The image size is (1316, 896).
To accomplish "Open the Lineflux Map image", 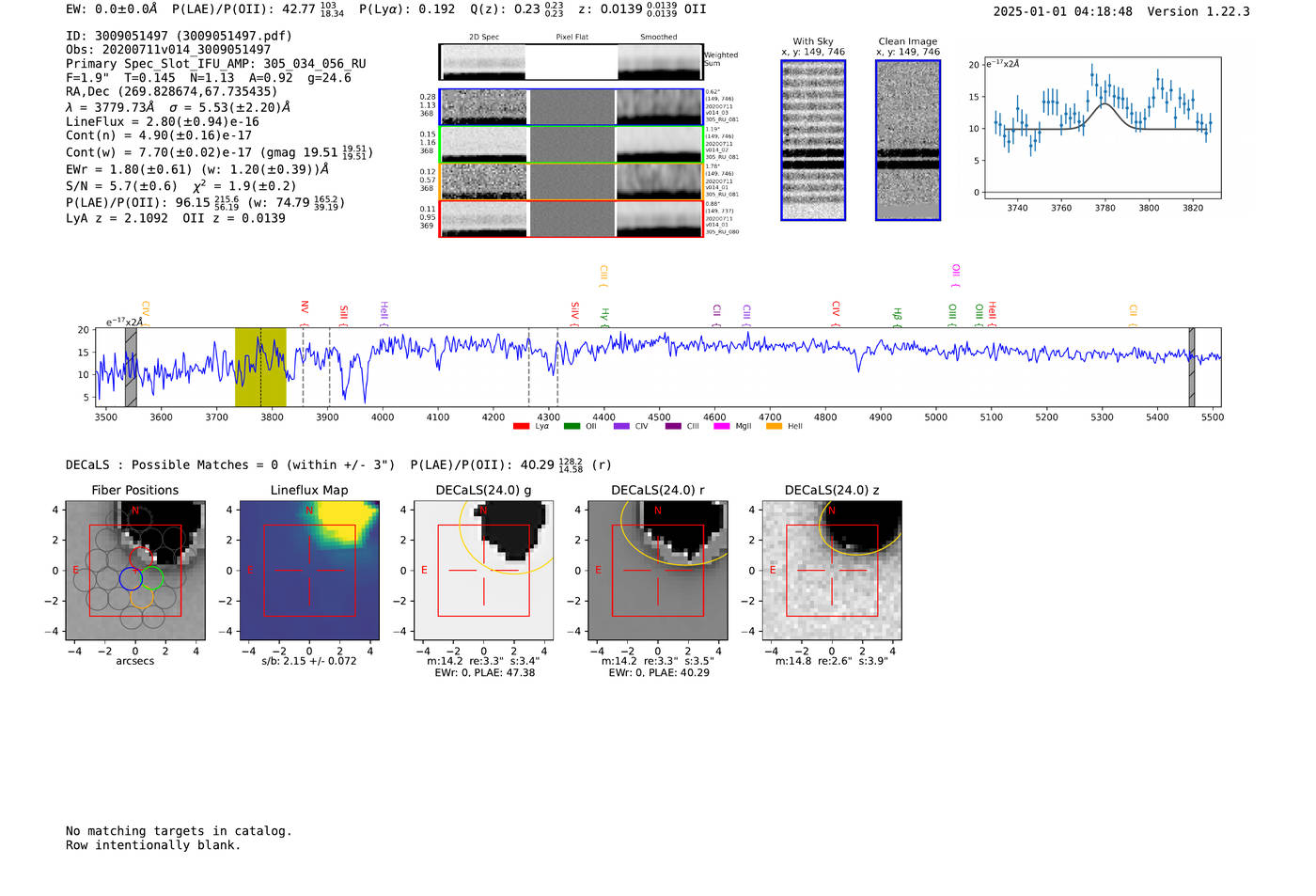I will click(x=309, y=570).
